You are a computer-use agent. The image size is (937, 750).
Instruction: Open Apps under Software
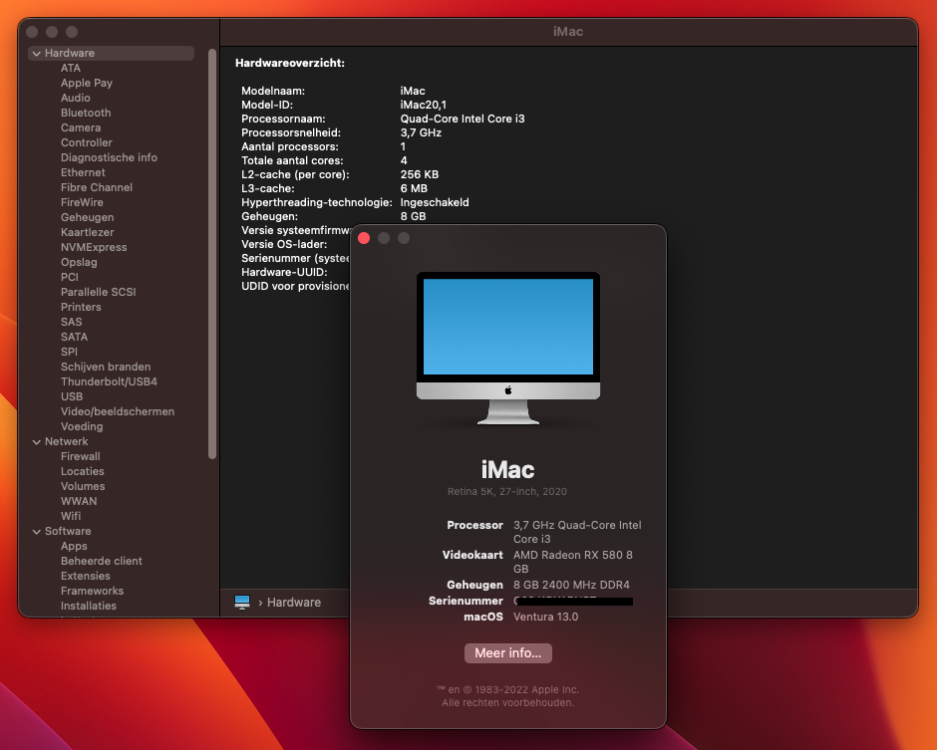74,546
